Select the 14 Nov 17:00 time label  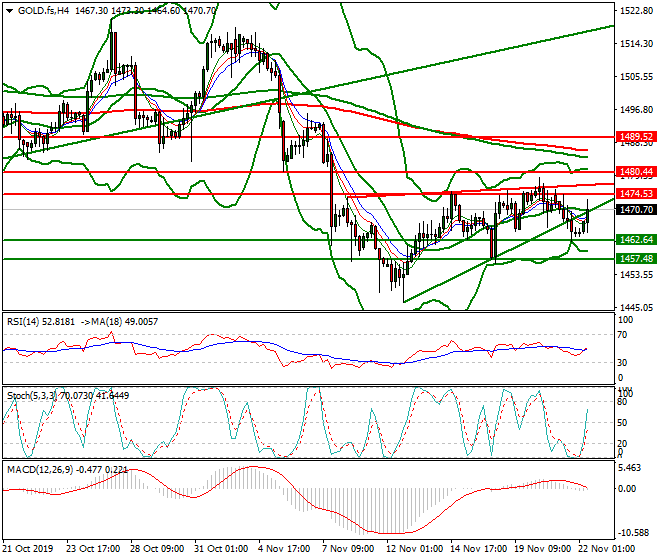(x=479, y=549)
